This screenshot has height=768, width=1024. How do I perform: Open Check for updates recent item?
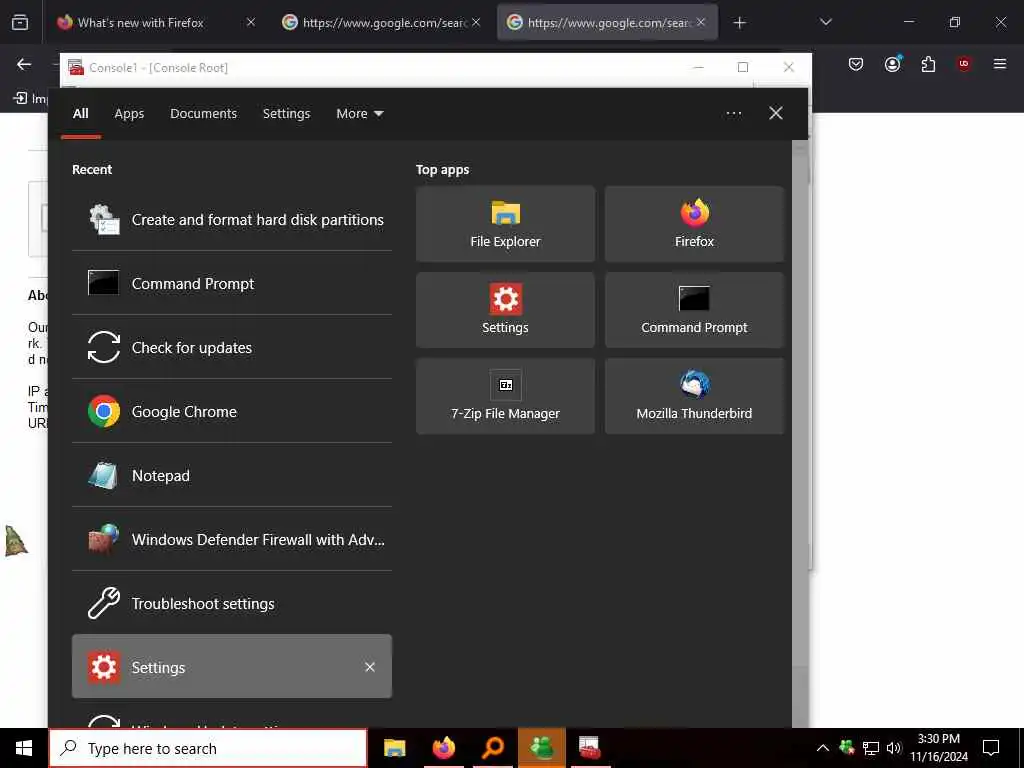[x=232, y=348]
